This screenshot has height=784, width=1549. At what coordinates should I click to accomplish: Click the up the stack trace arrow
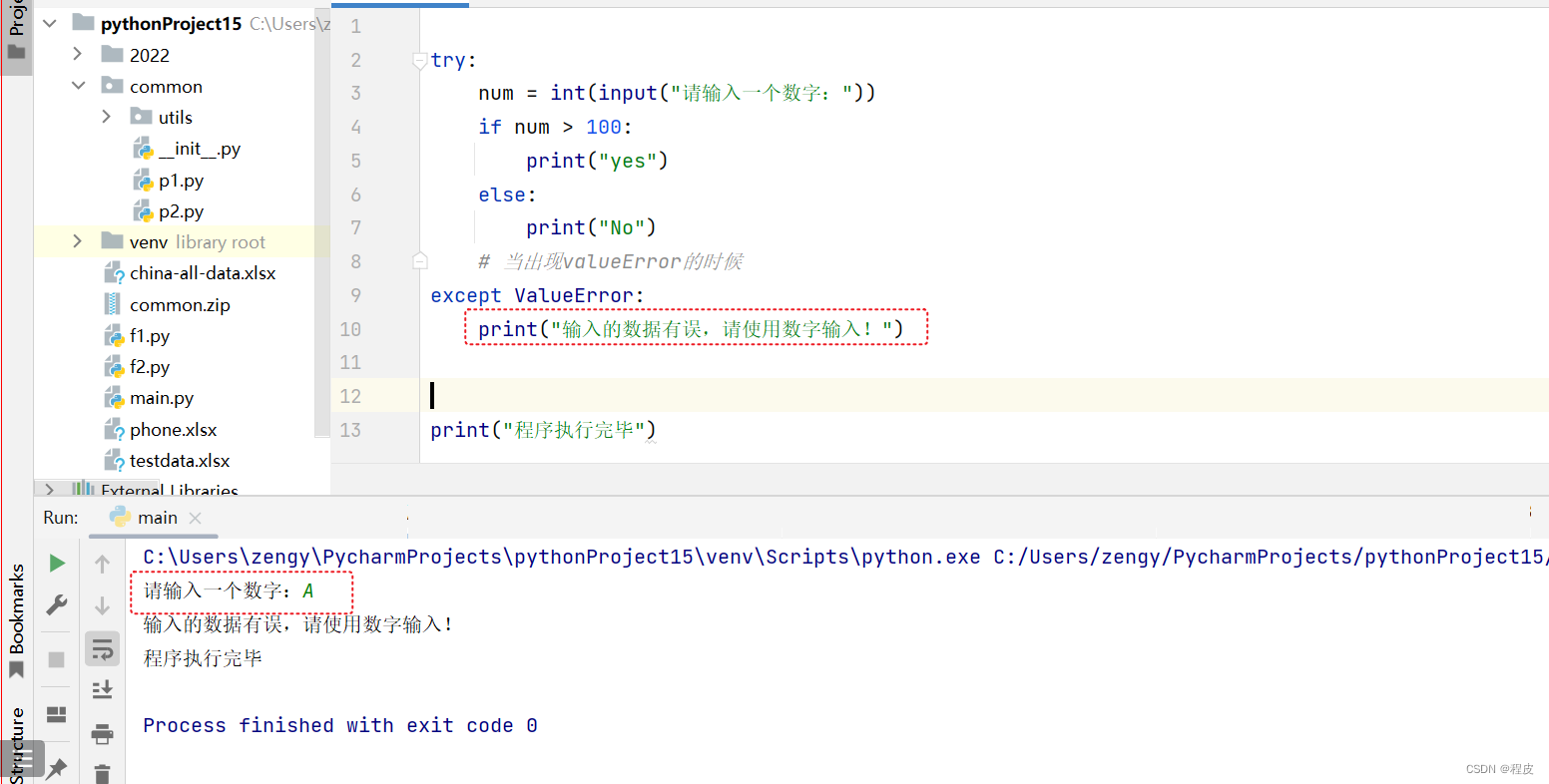(102, 564)
